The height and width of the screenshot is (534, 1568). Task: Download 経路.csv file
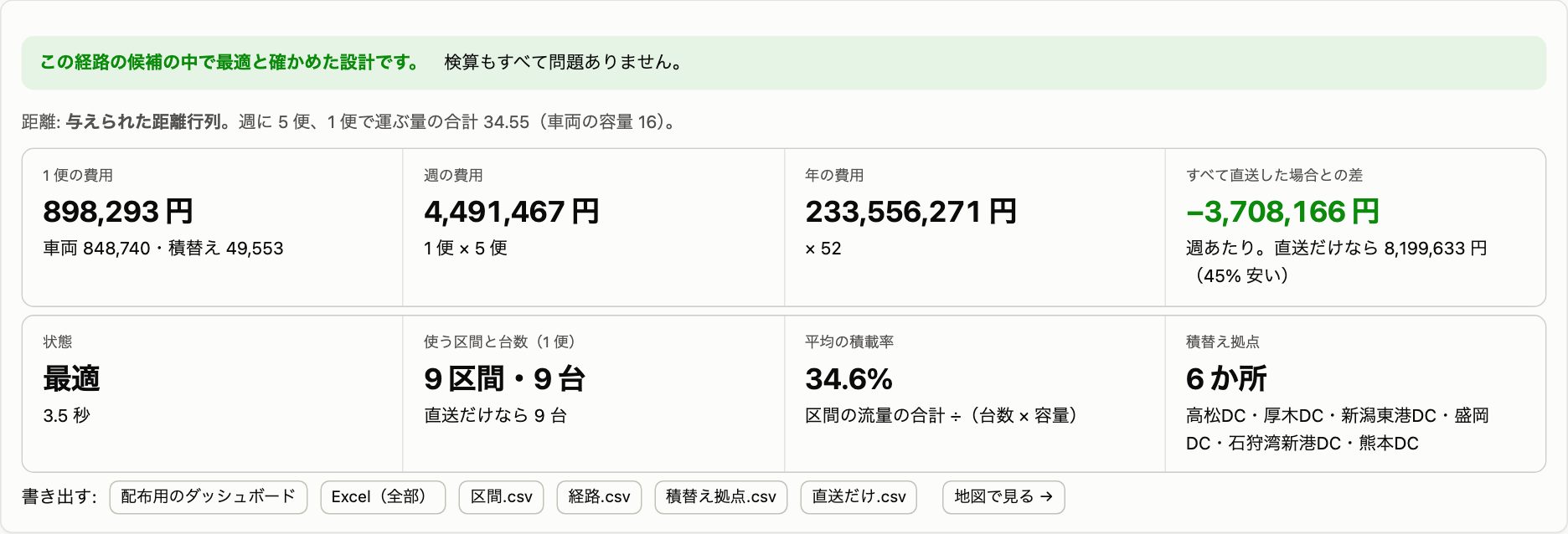pyautogui.click(x=599, y=497)
